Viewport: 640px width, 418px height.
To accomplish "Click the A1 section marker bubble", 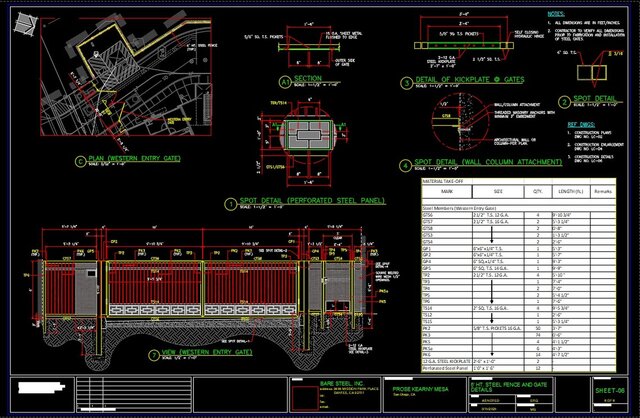I will tap(285, 80).
